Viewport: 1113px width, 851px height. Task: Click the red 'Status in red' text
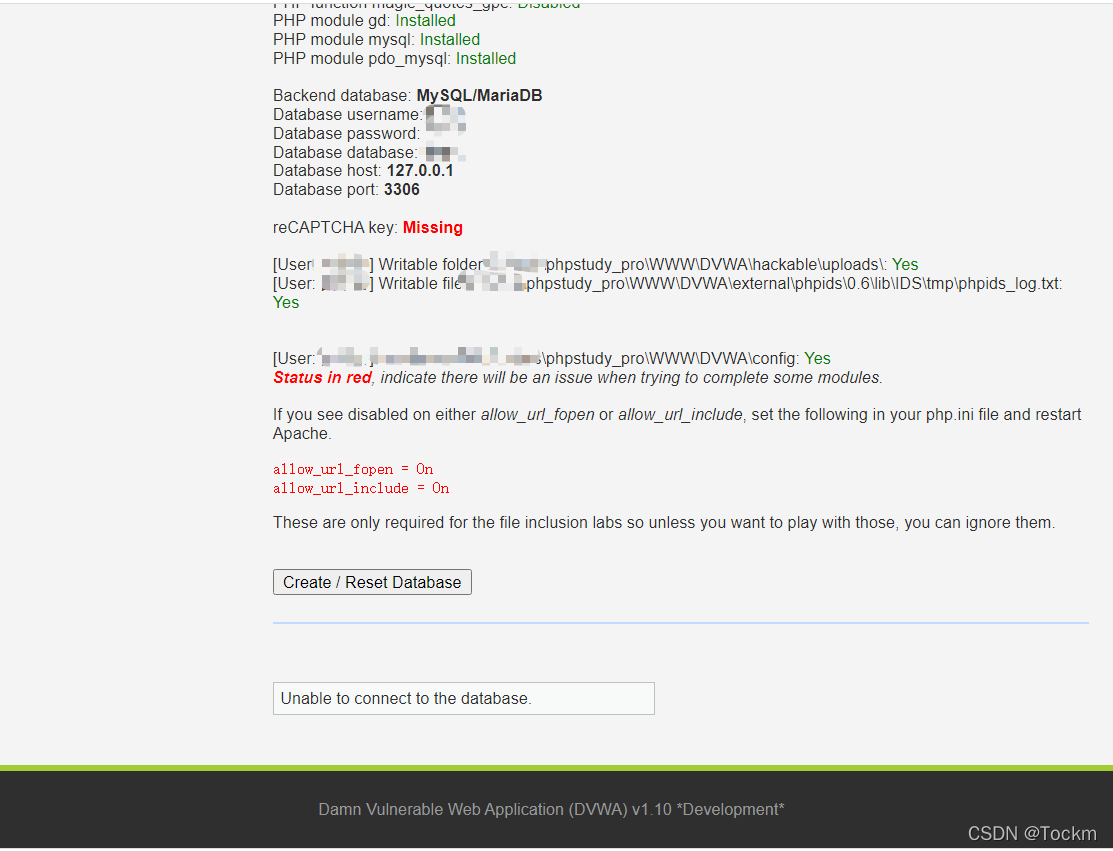322,378
